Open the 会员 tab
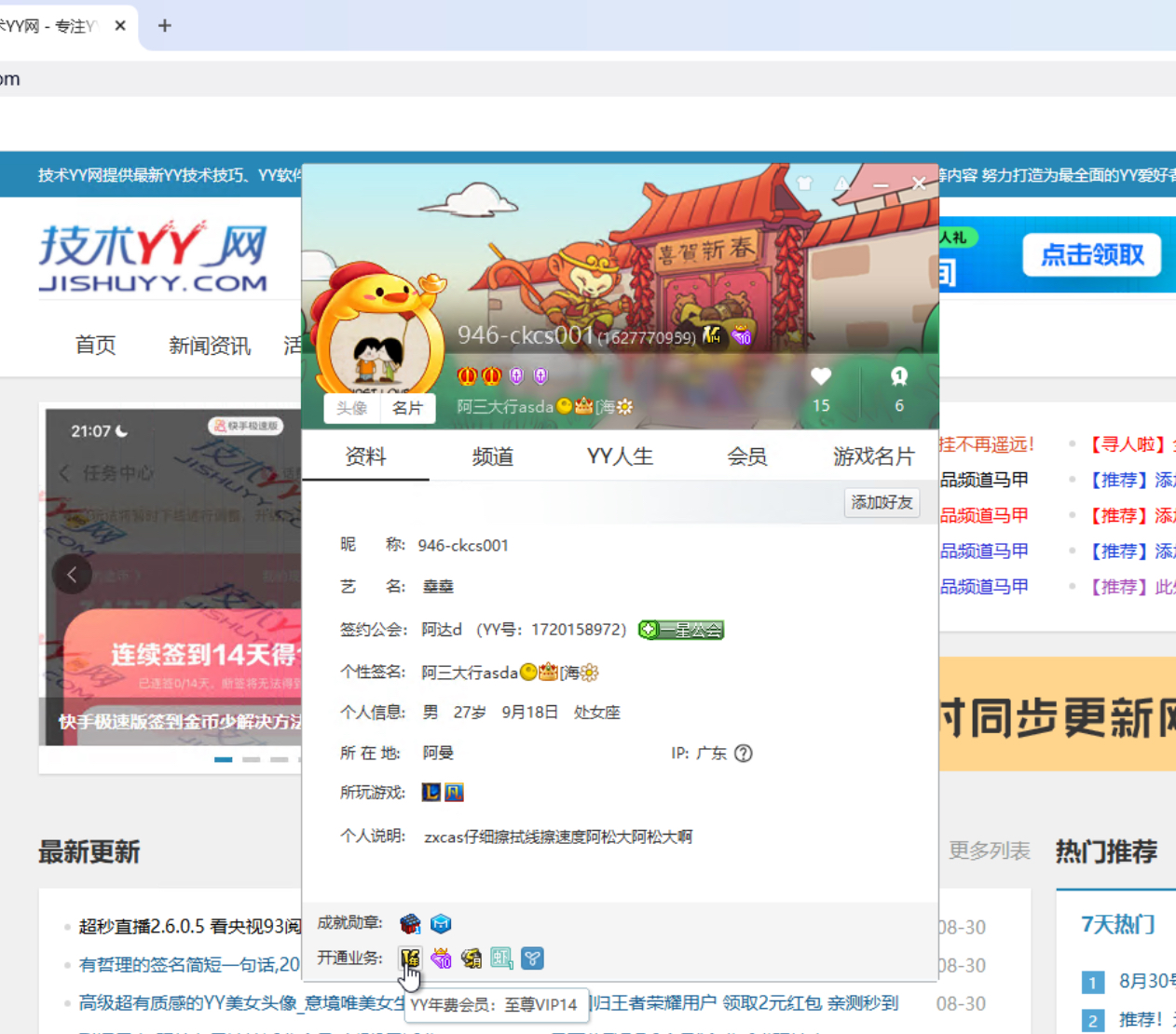This screenshot has height=1034, width=1176. pos(747,456)
